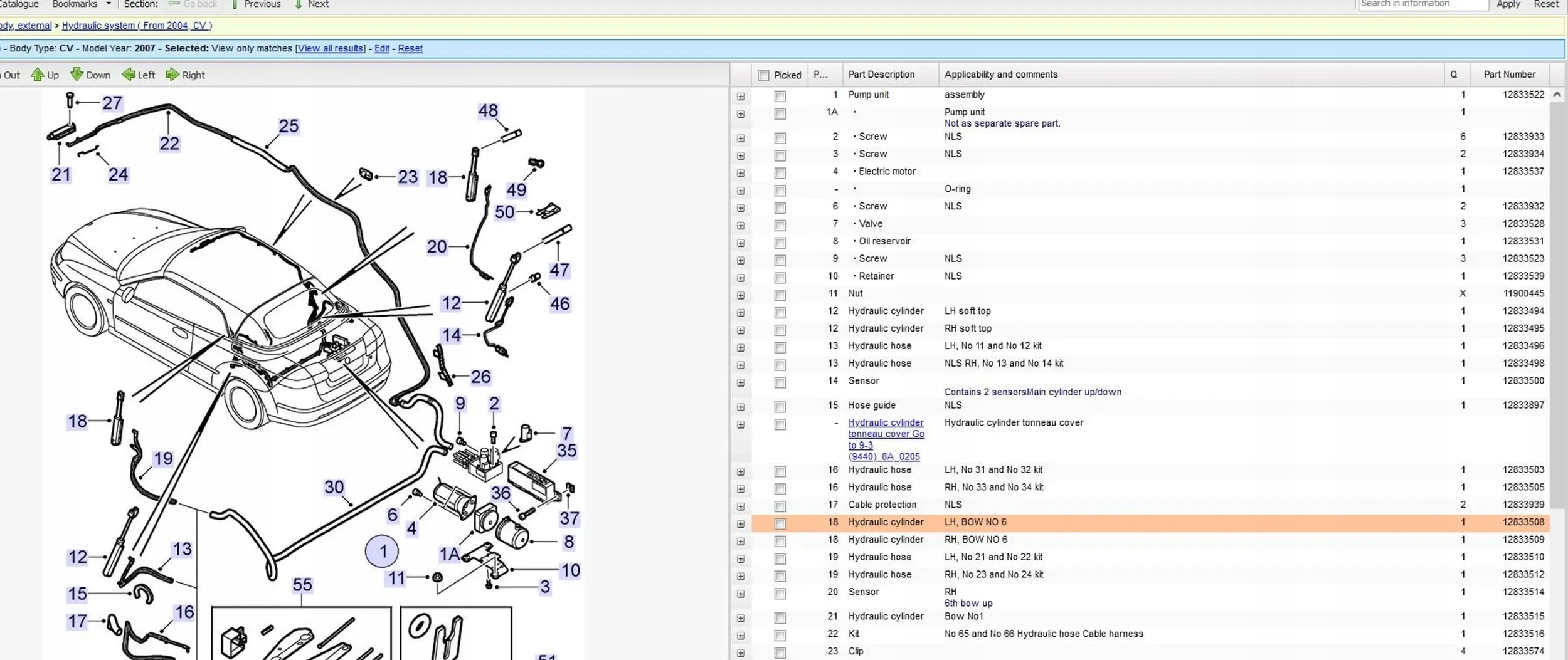1568x660 pixels.
Task: Open the Bookmarks dropdown
Action: pyautogui.click(x=82, y=4)
